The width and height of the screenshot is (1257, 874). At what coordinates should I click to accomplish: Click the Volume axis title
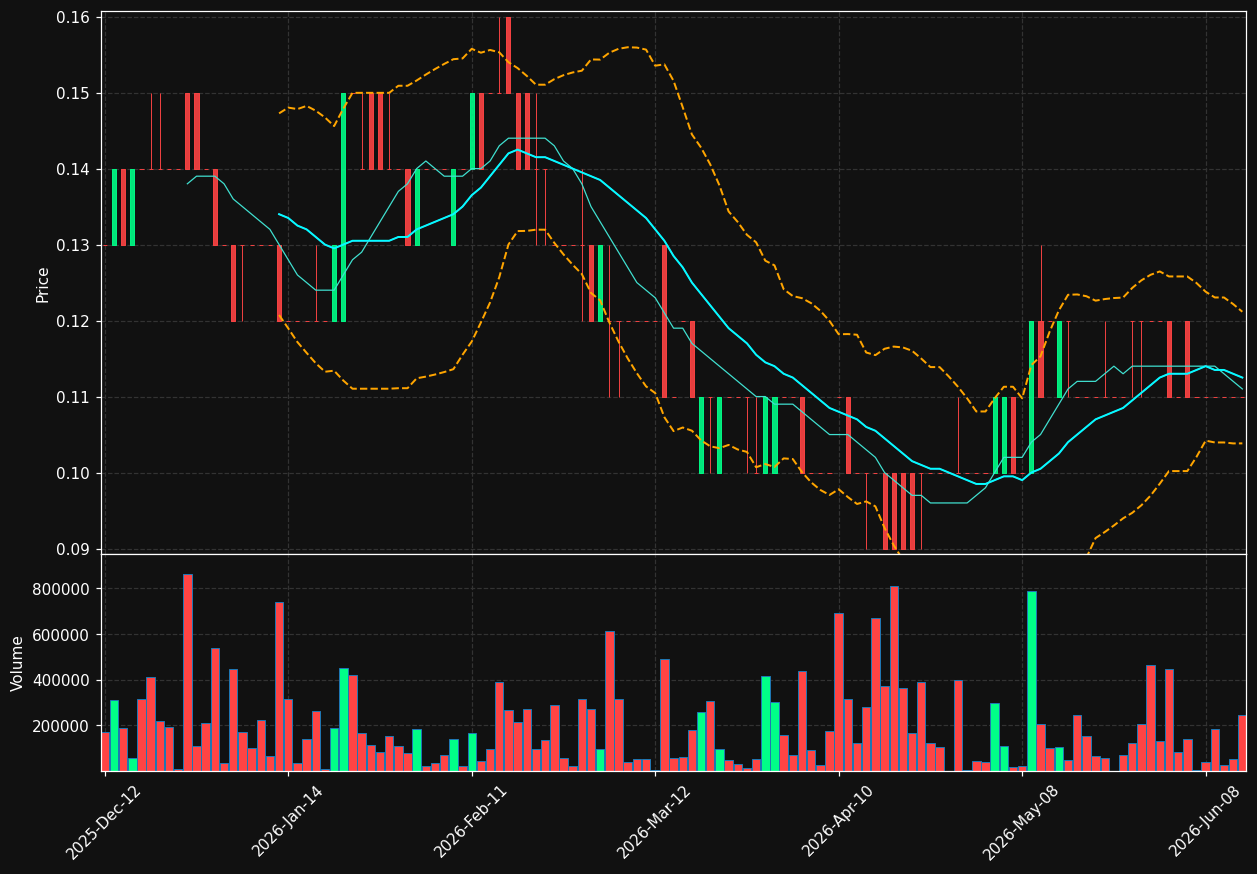[x=18, y=663]
